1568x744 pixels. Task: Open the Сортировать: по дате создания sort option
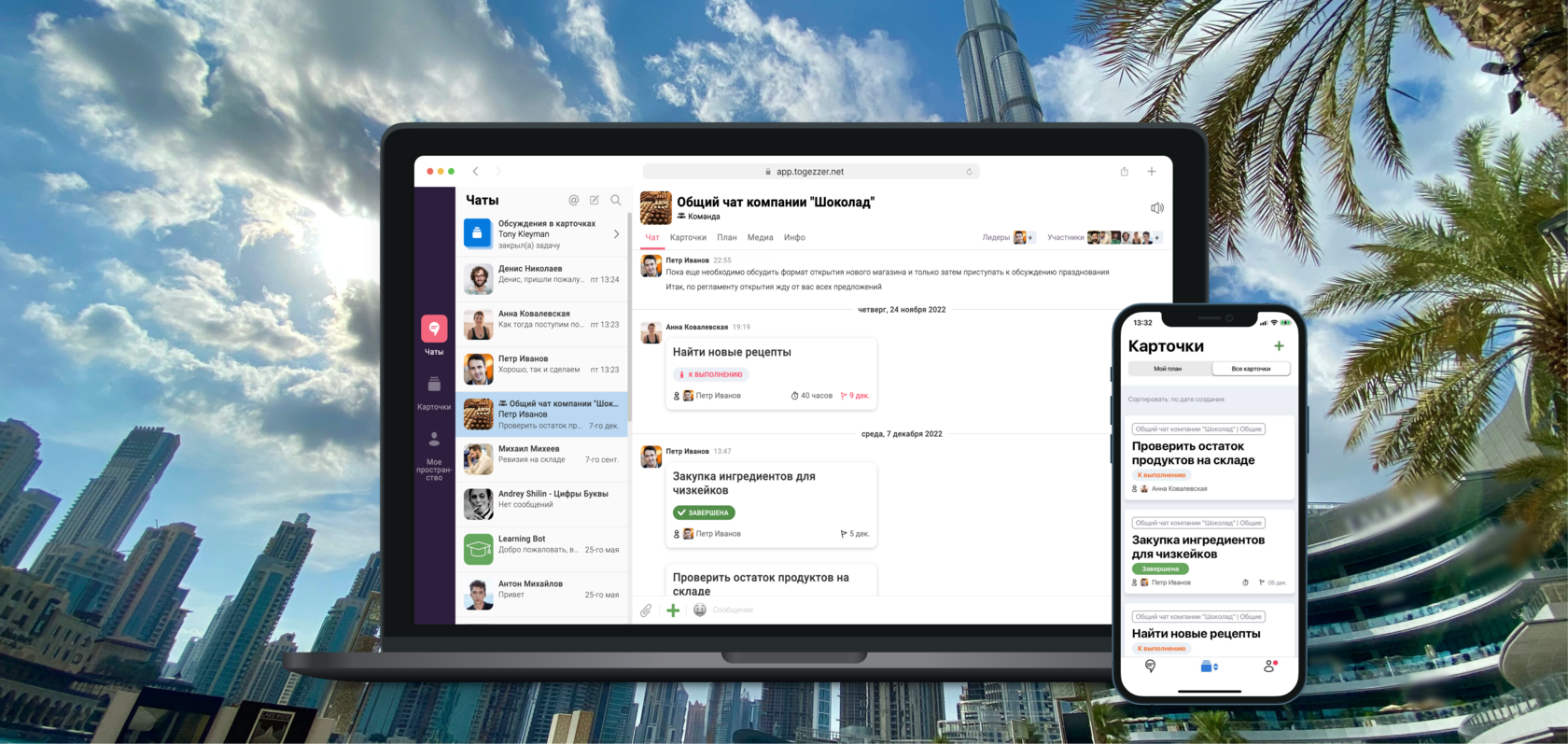pyautogui.click(x=1176, y=400)
